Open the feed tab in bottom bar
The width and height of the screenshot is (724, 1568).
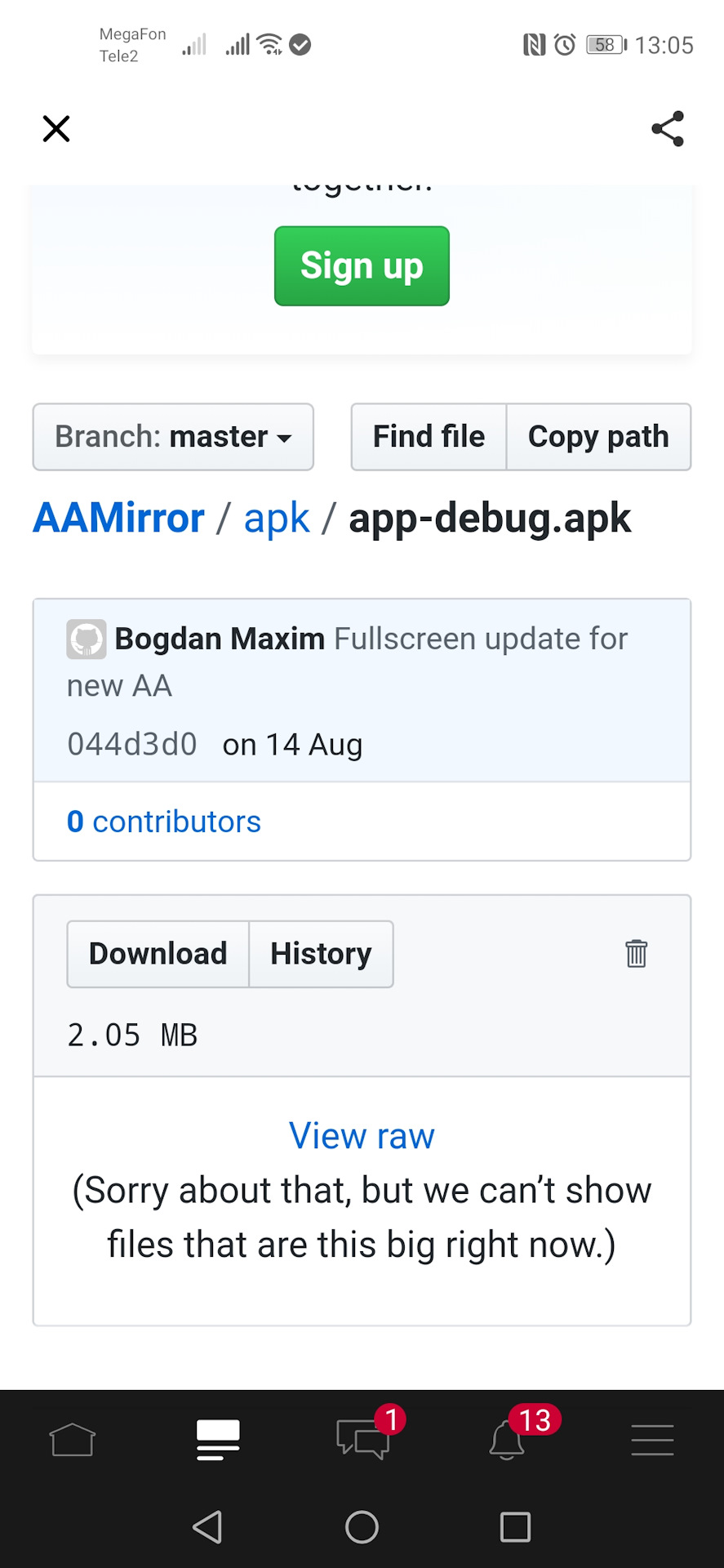[218, 1439]
